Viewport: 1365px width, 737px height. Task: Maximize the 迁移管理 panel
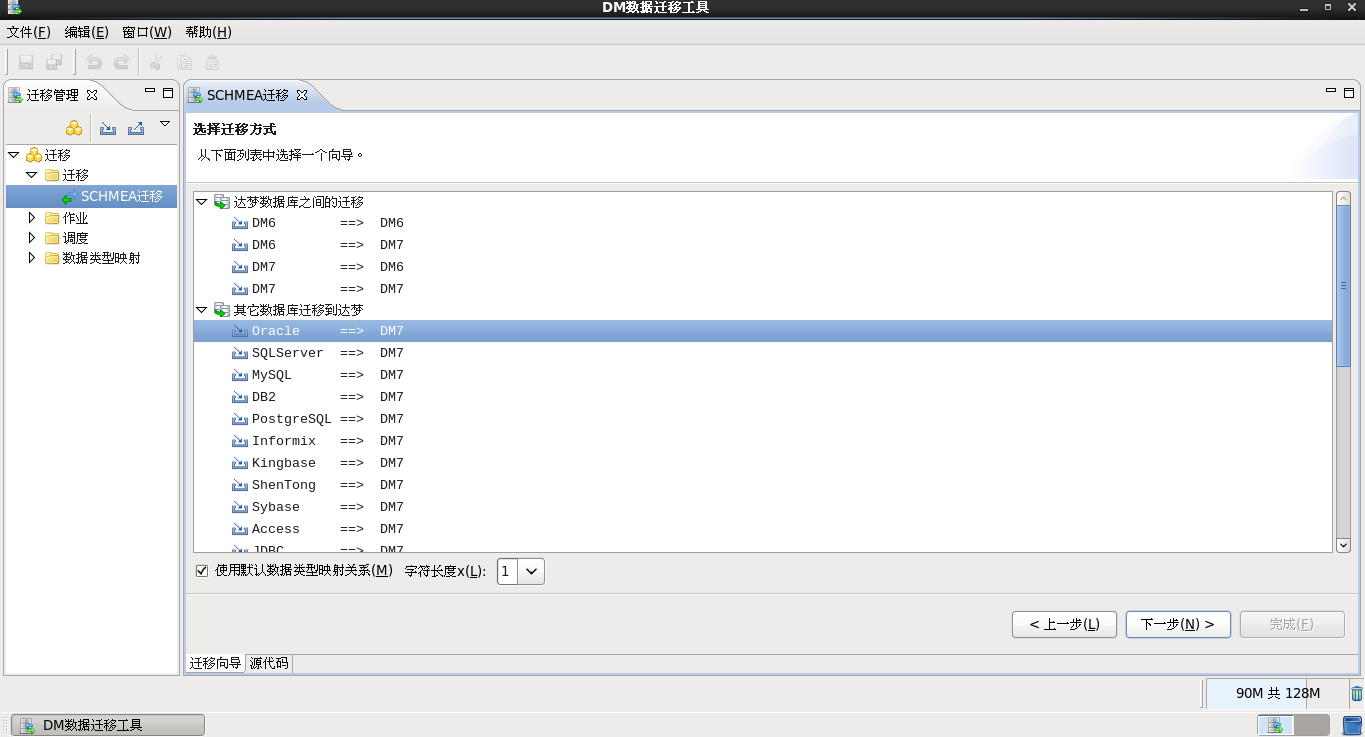click(168, 93)
